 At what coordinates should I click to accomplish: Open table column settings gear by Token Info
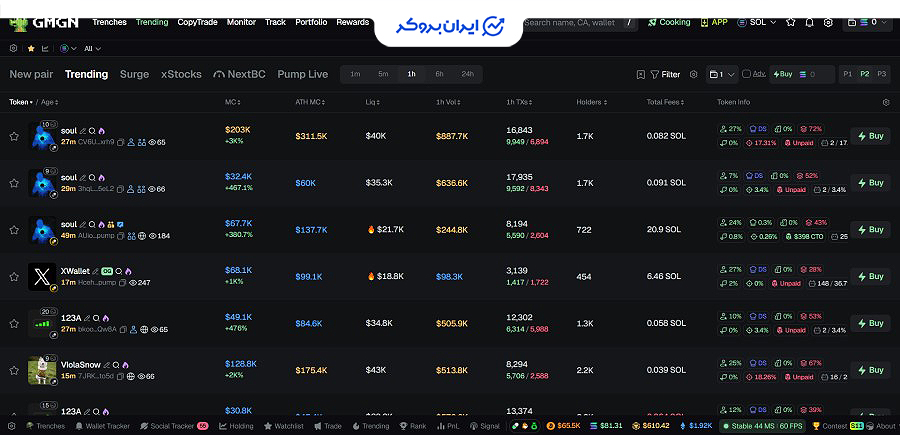[886, 102]
